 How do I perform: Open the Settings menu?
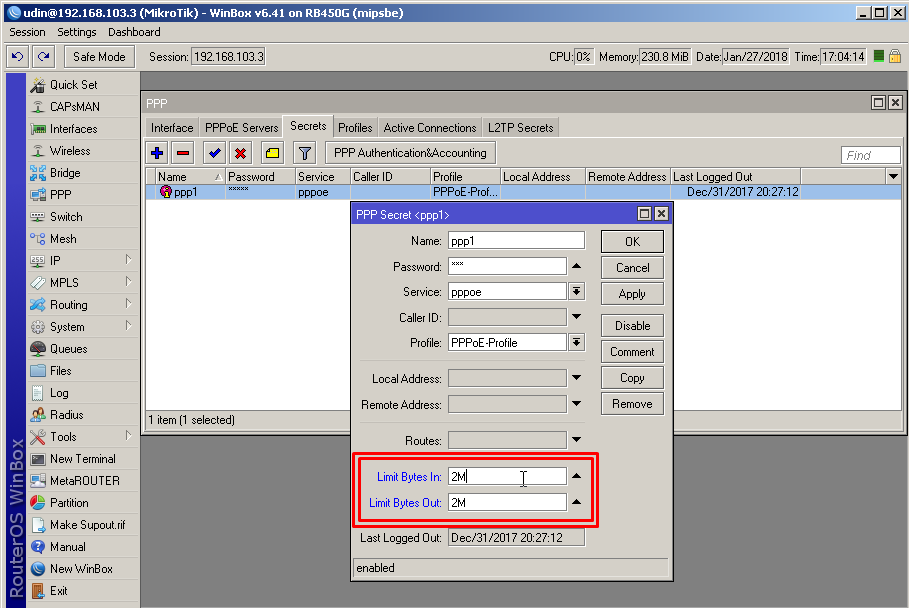tap(77, 32)
